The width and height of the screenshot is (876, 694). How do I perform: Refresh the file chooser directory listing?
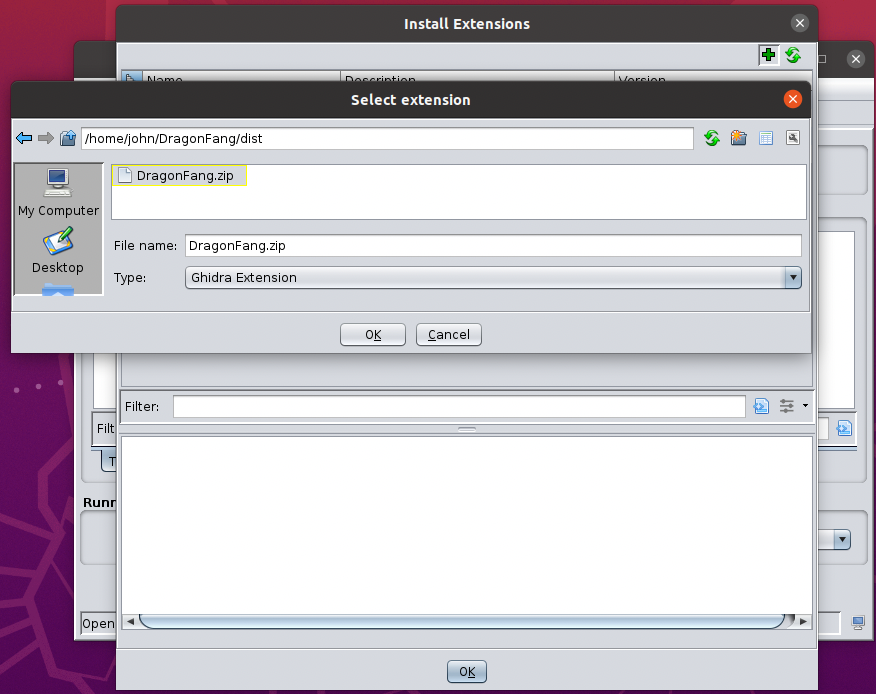point(712,138)
